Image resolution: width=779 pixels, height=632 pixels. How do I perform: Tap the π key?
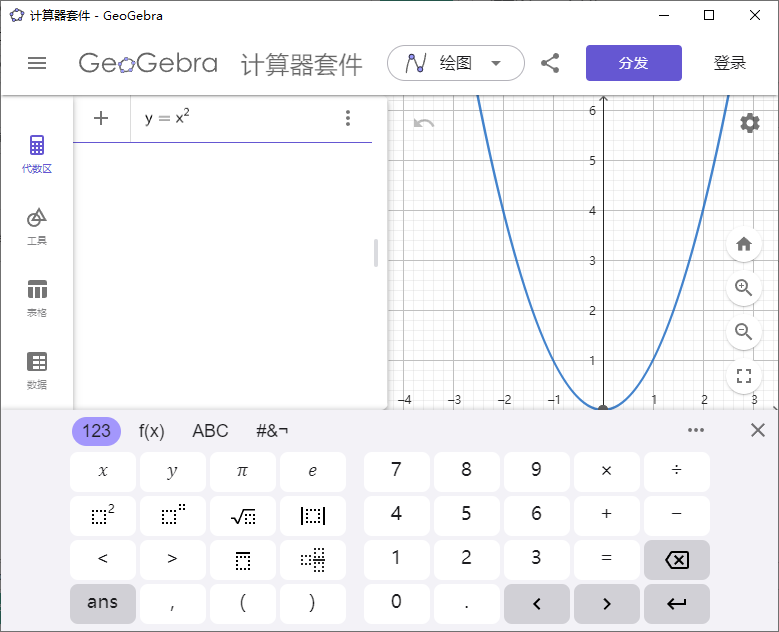coord(243,472)
